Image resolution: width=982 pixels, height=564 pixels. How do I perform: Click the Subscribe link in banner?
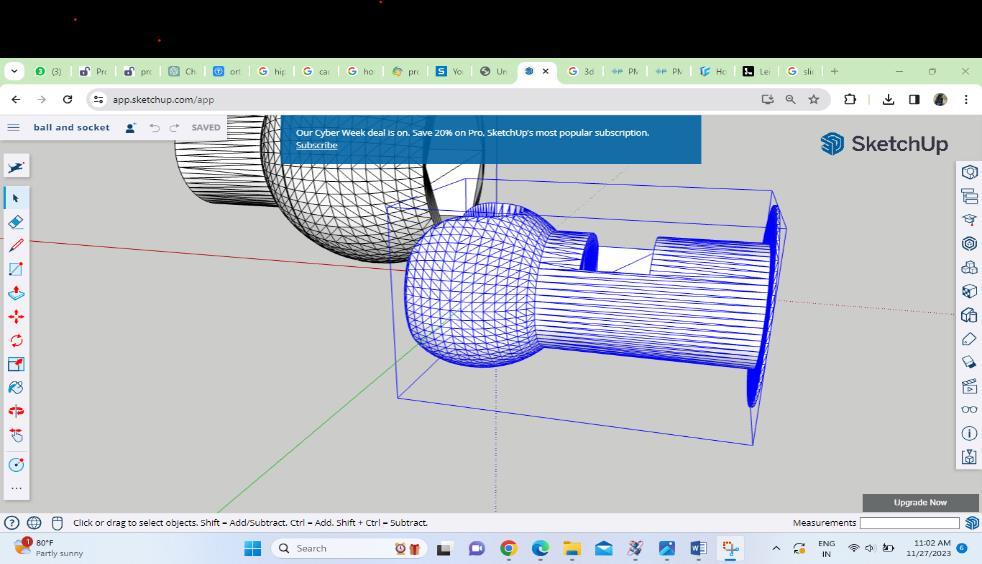coord(316,146)
